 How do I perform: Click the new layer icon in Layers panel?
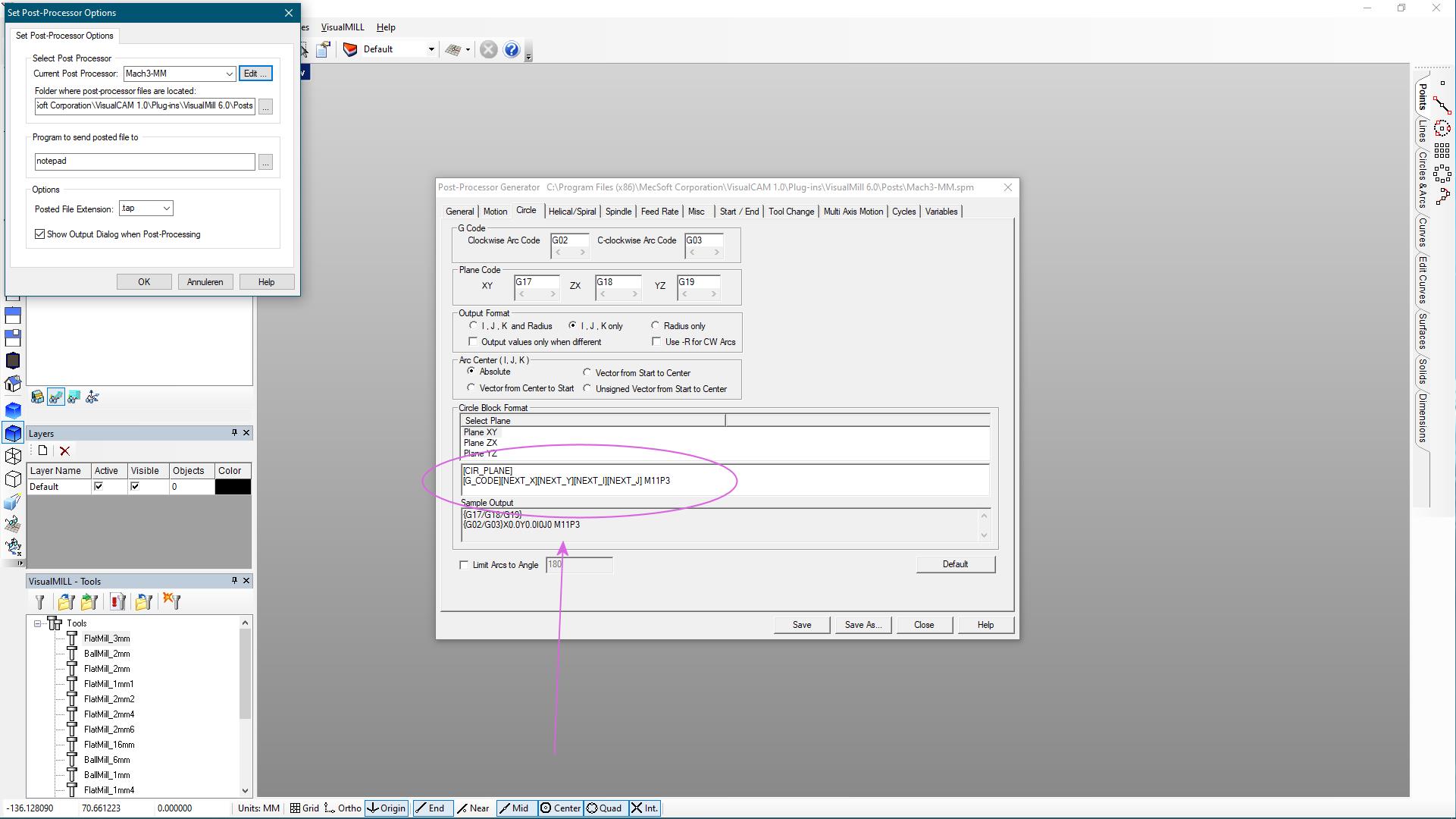click(x=42, y=451)
